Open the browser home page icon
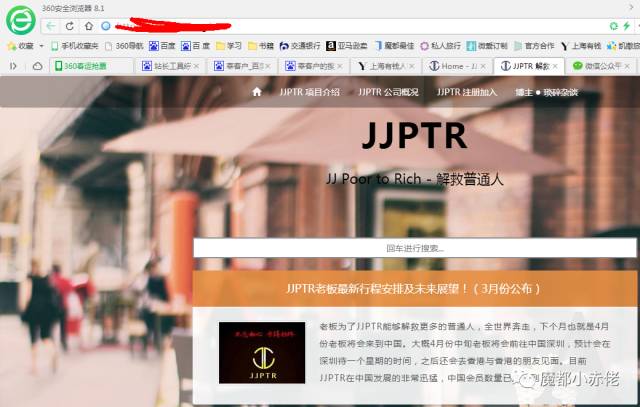This screenshot has height=407, width=640. point(89,26)
